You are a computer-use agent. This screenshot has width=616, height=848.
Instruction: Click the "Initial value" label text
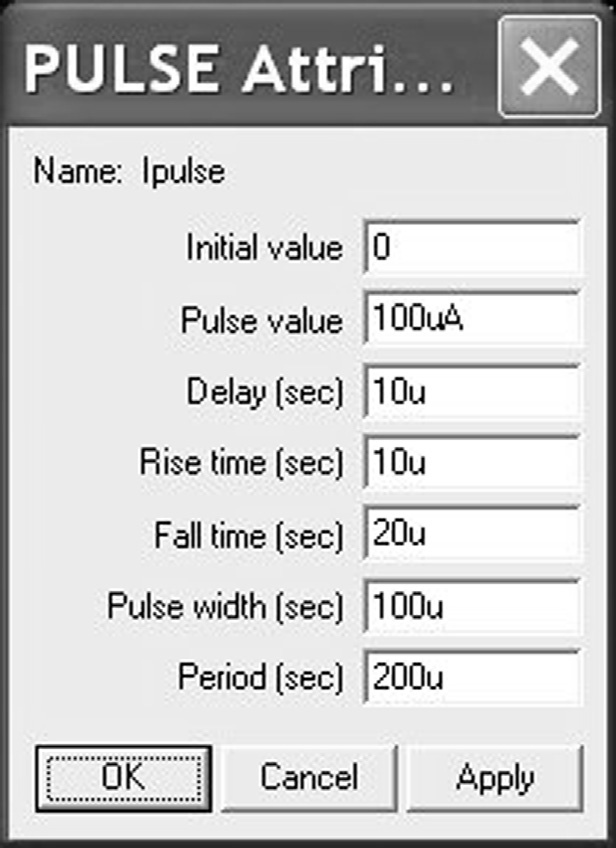(x=264, y=248)
